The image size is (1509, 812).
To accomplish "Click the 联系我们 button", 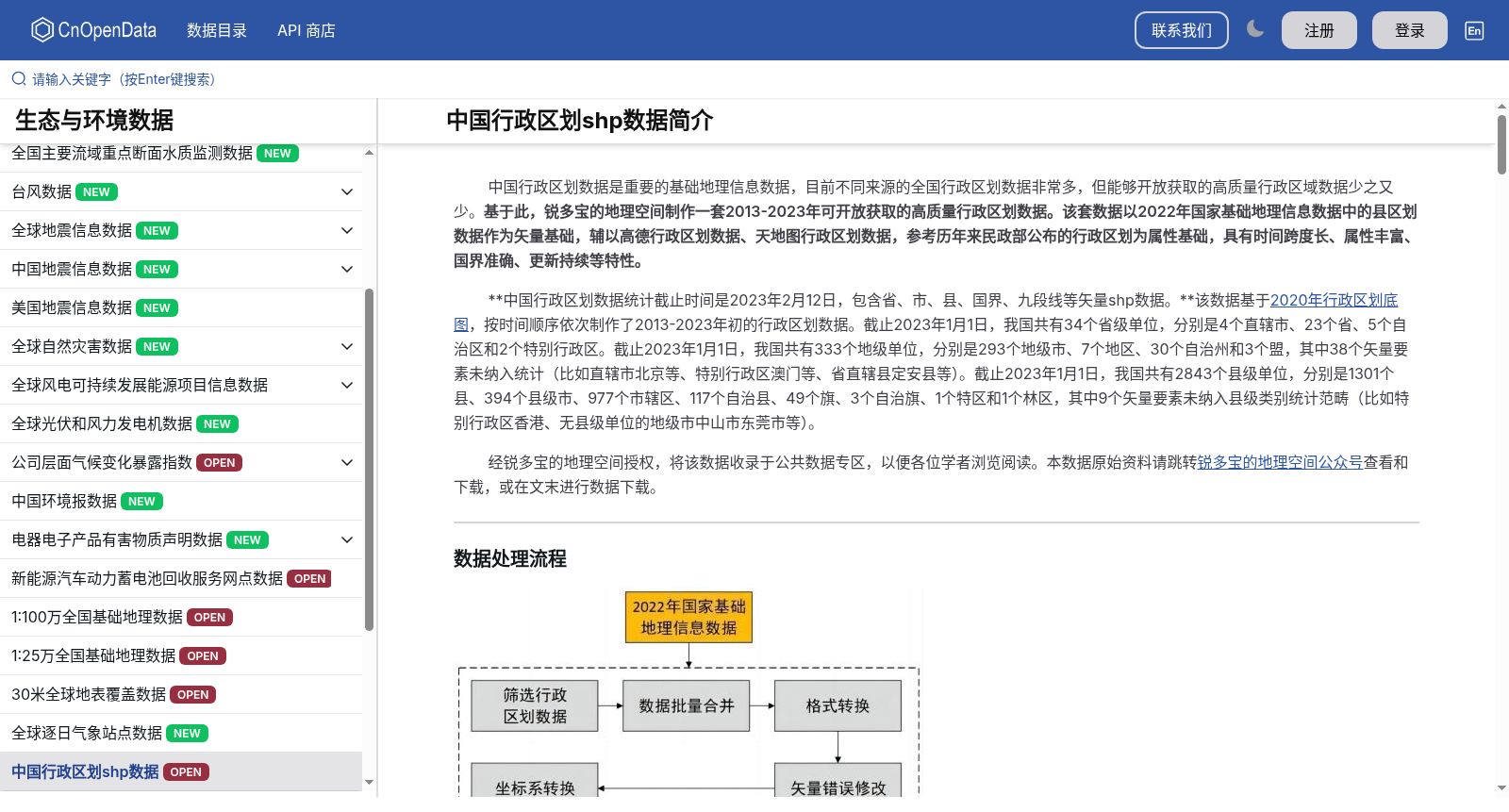I will [x=1182, y=30].
